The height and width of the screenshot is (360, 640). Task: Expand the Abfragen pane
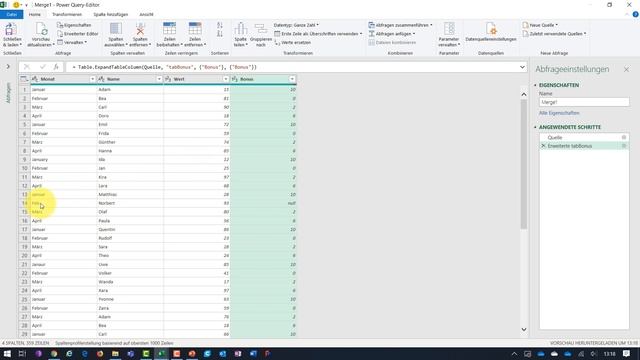click(8, 67)
